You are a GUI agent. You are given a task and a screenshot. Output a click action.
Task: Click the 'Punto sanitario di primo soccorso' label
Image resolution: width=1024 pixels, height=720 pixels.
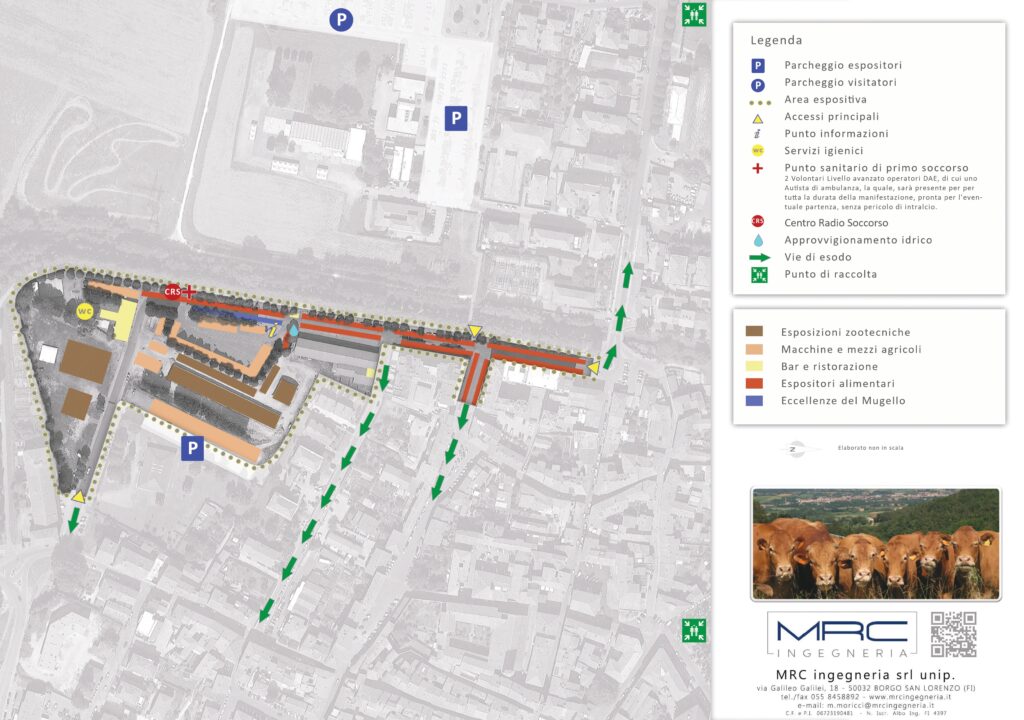pos(876,168)
